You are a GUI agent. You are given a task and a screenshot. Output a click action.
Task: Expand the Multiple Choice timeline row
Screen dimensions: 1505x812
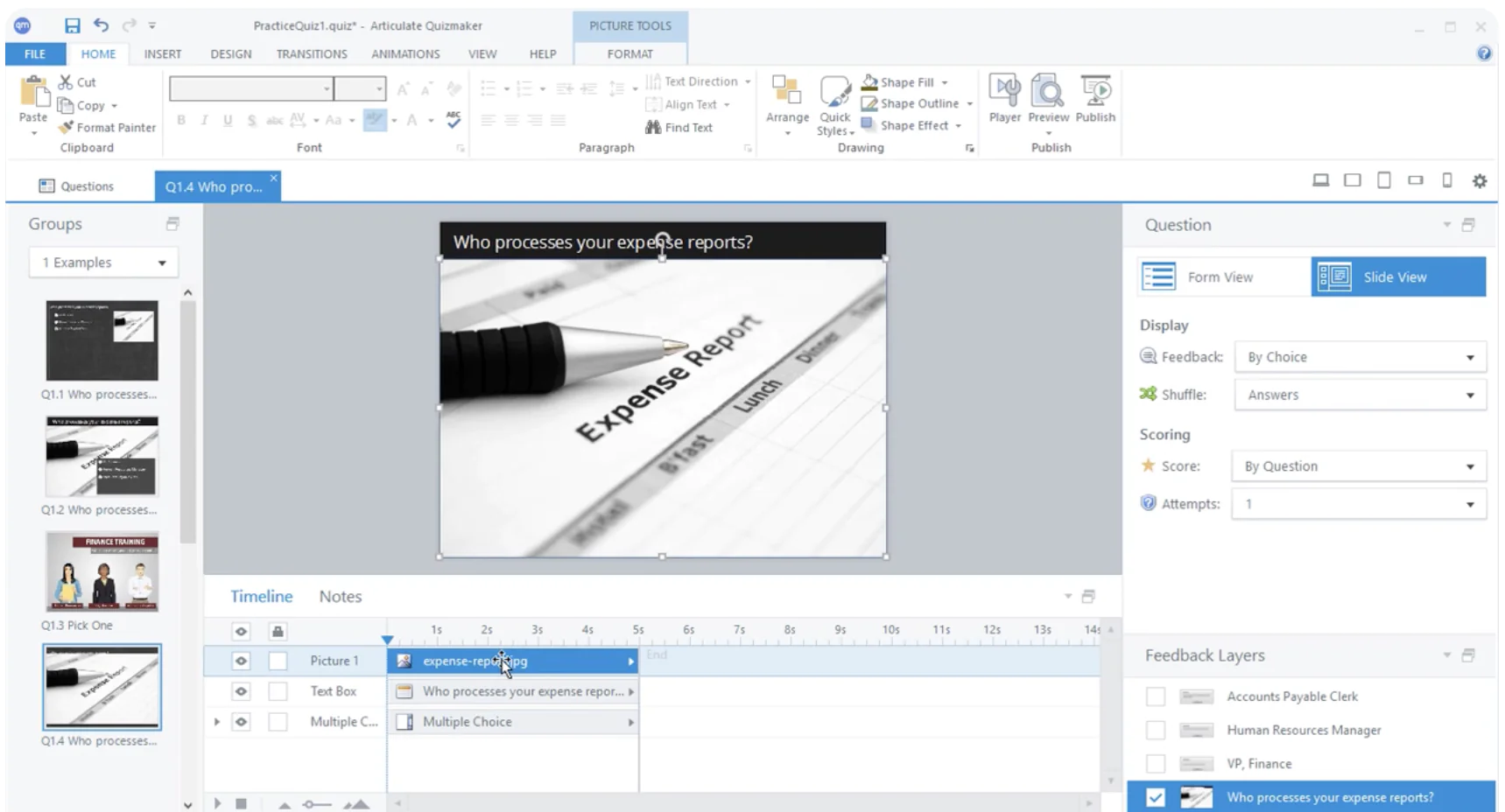(x=216, y=722)
